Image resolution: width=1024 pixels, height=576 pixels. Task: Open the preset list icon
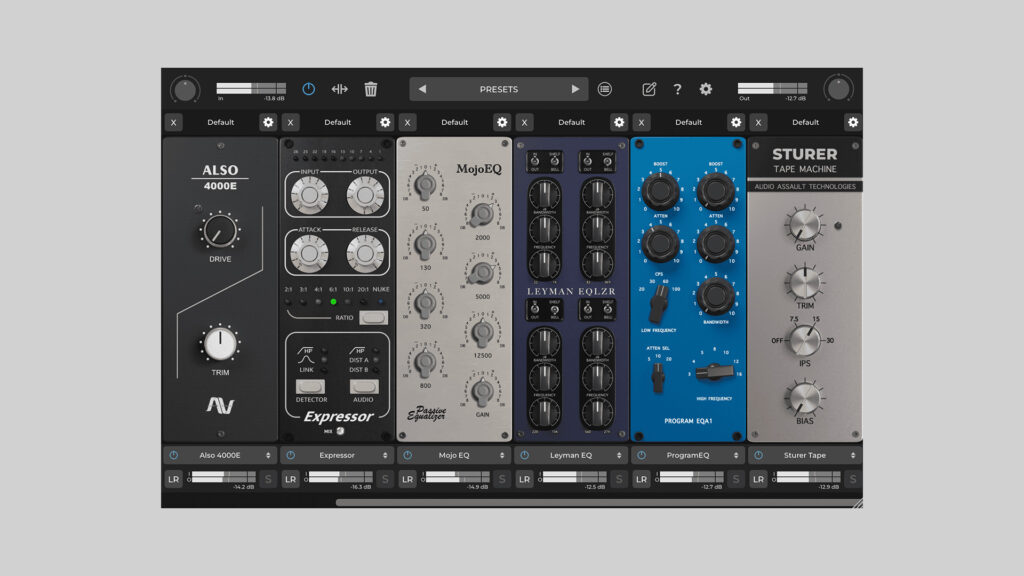click(605, 89)
